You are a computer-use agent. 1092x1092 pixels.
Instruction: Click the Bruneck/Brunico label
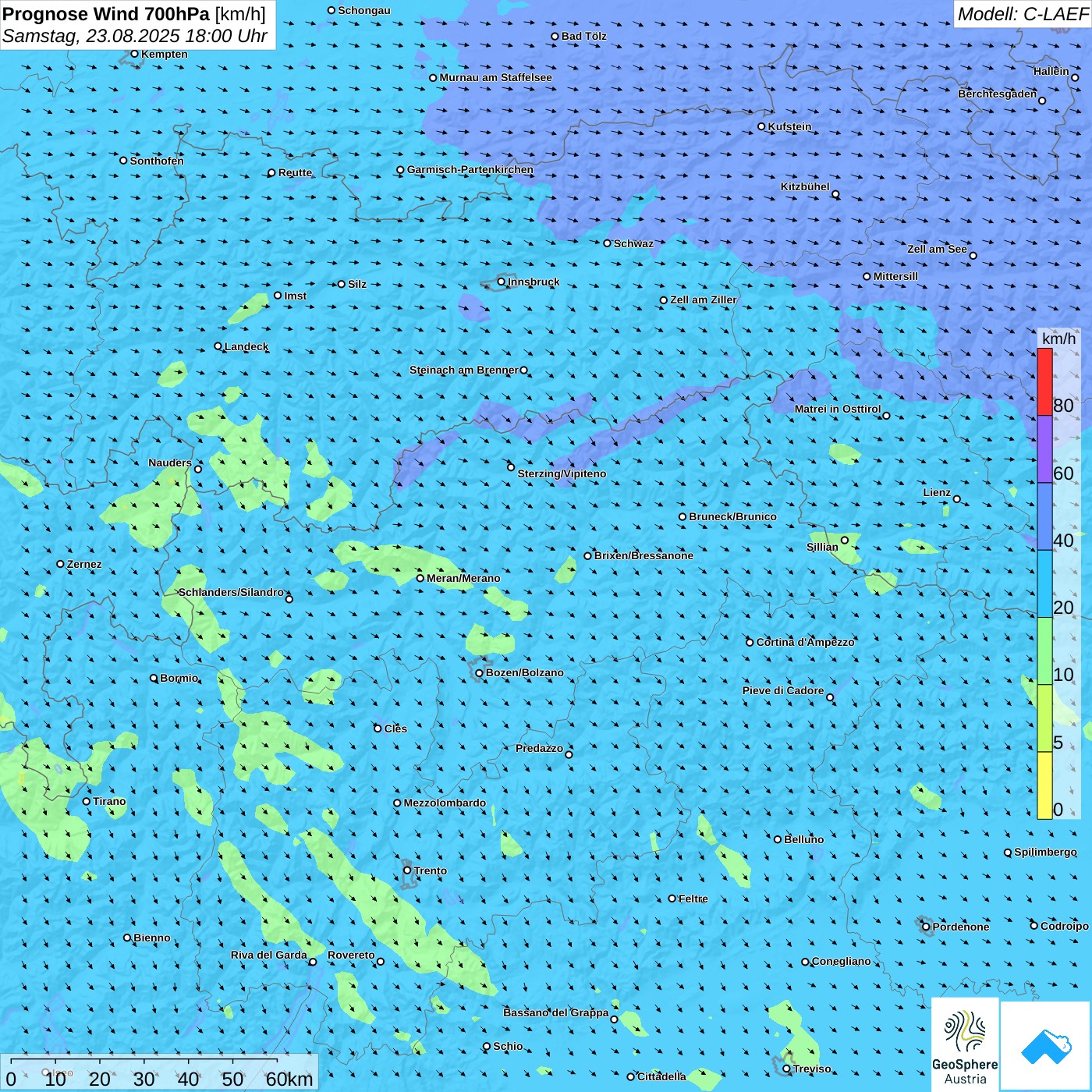[x=732, y=516]
